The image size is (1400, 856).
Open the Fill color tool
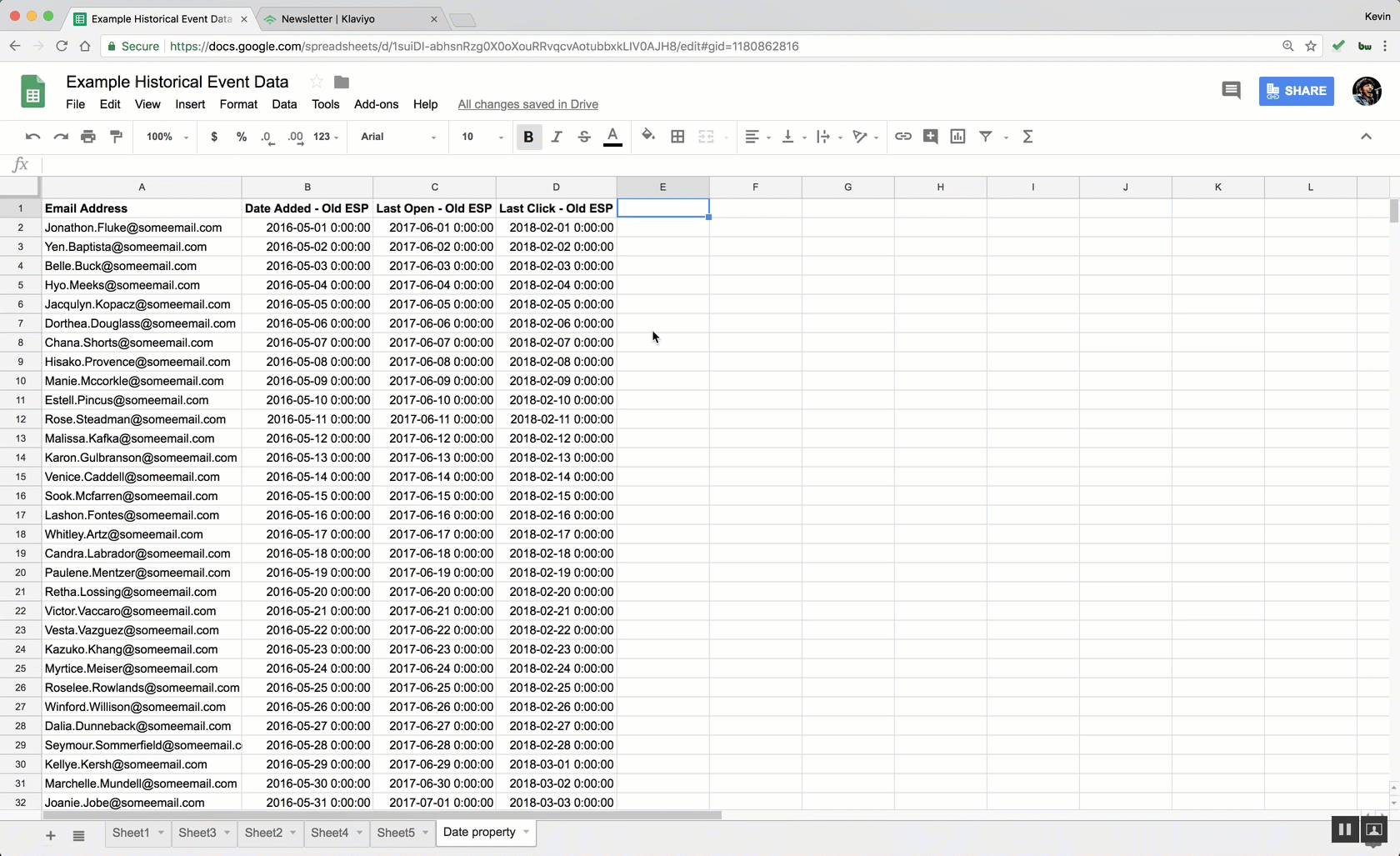pyautogui.click(x=648, y=136)
